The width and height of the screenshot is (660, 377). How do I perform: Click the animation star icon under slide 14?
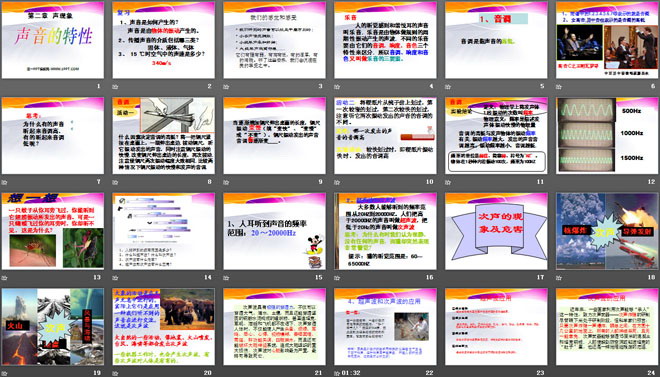(x=115, y=278)
